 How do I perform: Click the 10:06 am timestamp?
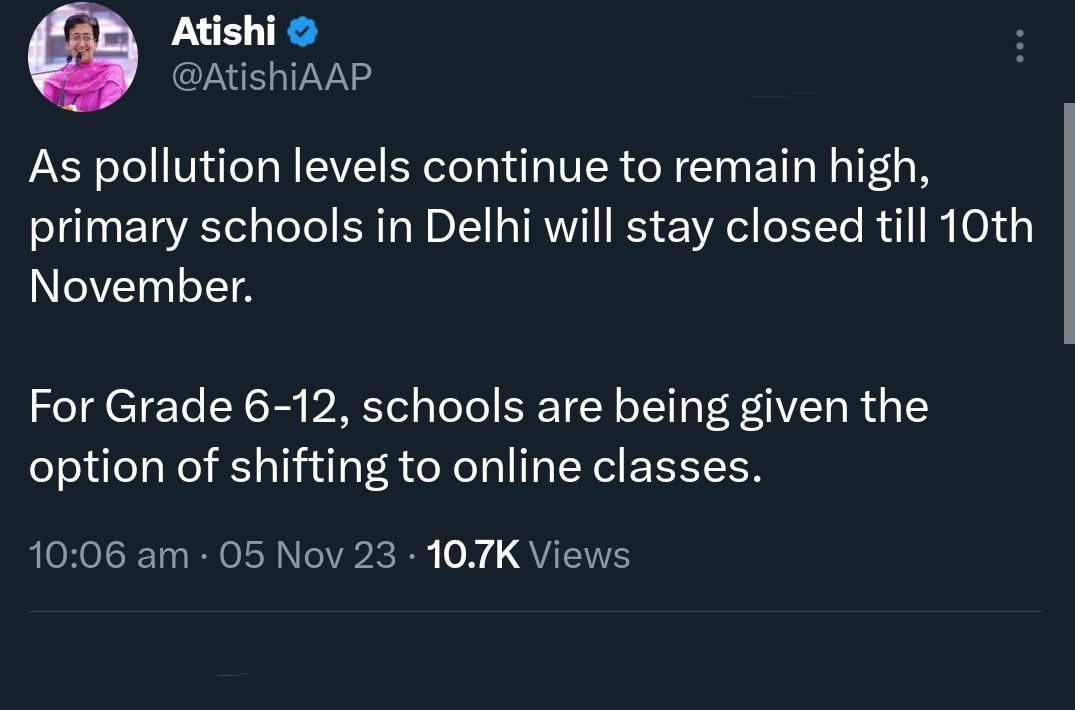tap(108, 554)
